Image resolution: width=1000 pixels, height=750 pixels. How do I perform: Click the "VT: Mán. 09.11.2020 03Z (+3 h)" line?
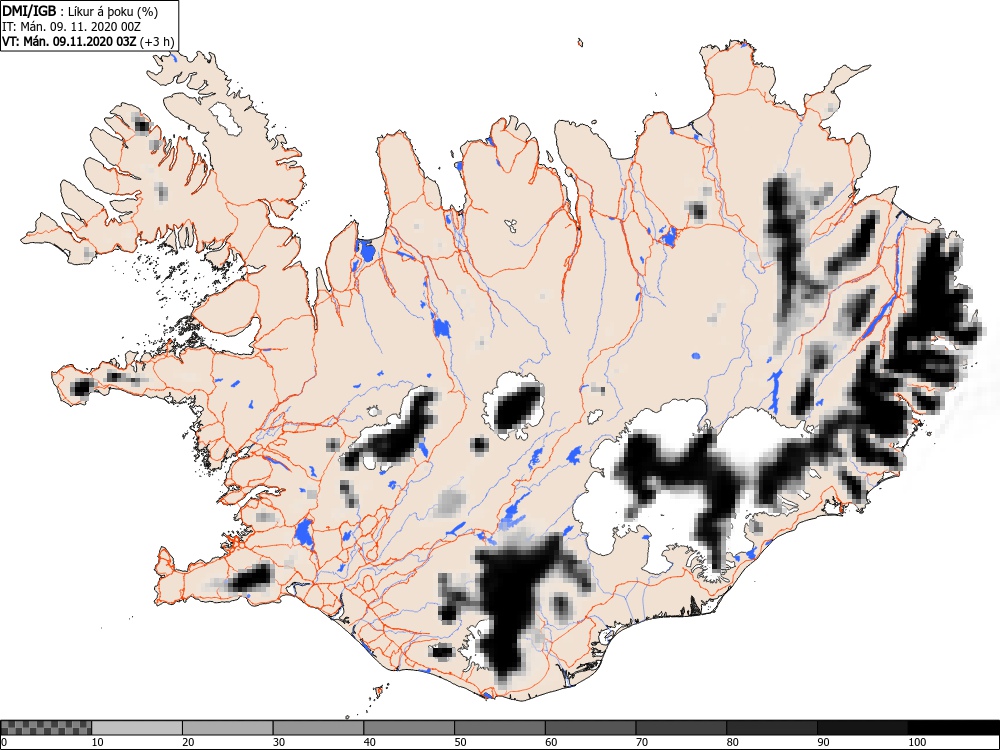[x=88, y=42]
